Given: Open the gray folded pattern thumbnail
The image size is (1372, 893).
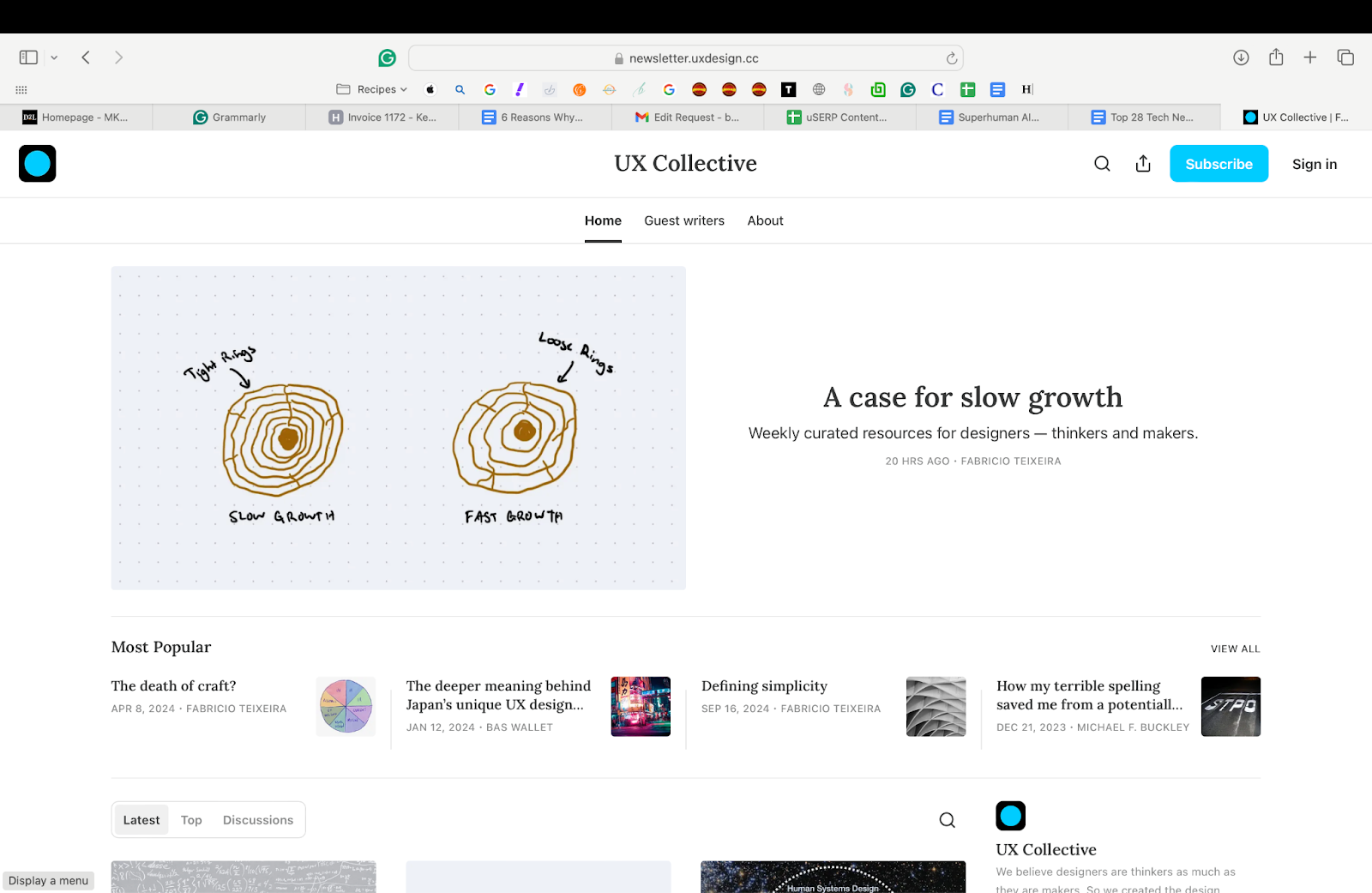Looking at the screenshot, I should click(x=936, y=707).
